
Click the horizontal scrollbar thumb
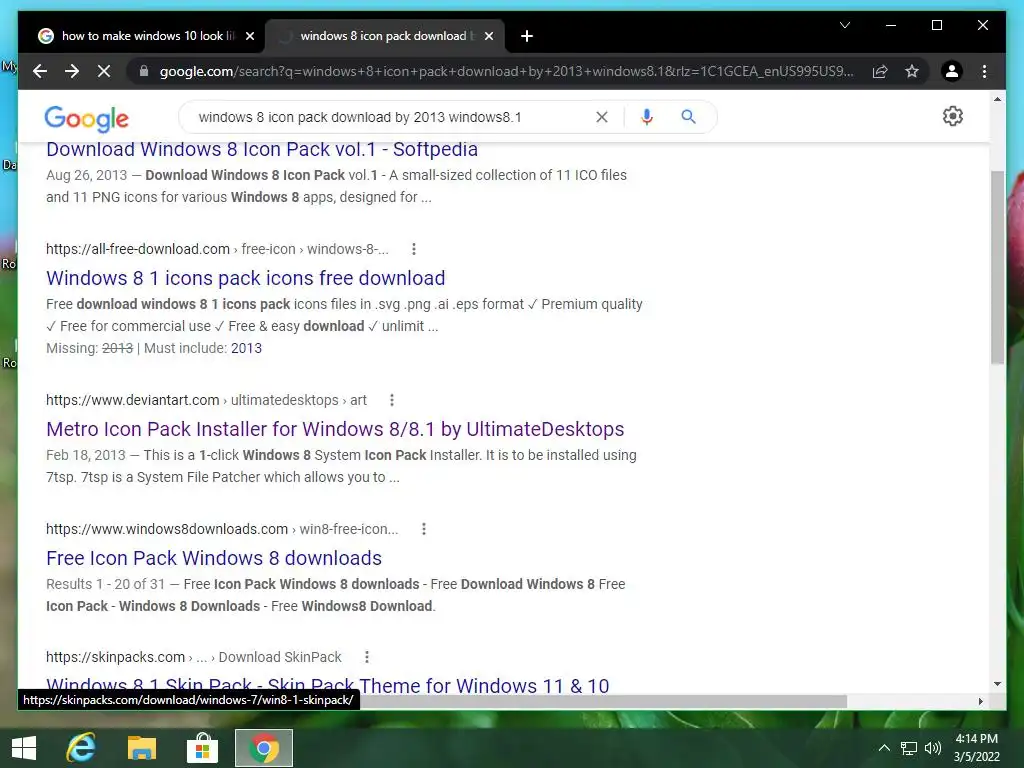(x=601, y=701)
